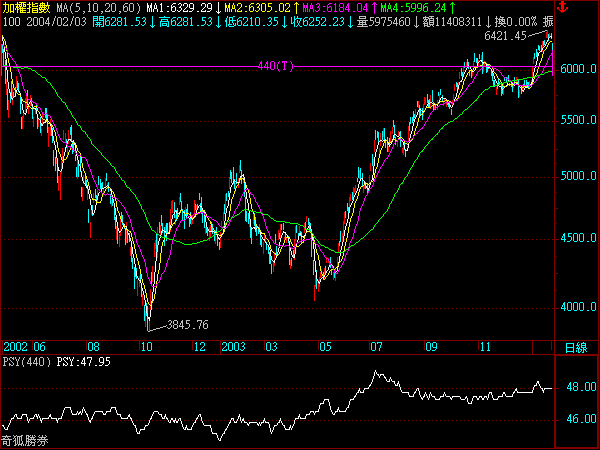This screenshot has width=600, height=450.
Task: Select the MA1:6329.29 moving average value
Action: (x=179, y=8)
